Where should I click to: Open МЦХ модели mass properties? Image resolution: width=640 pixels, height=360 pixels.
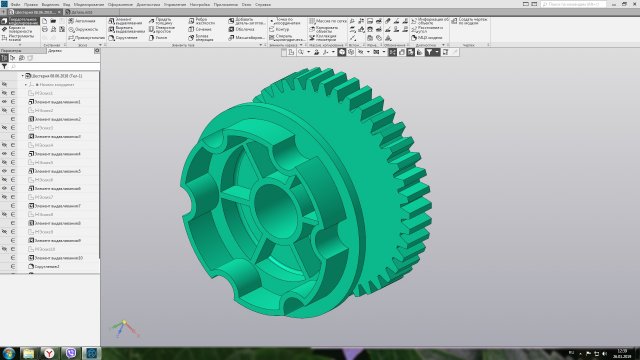pos(427,38)
